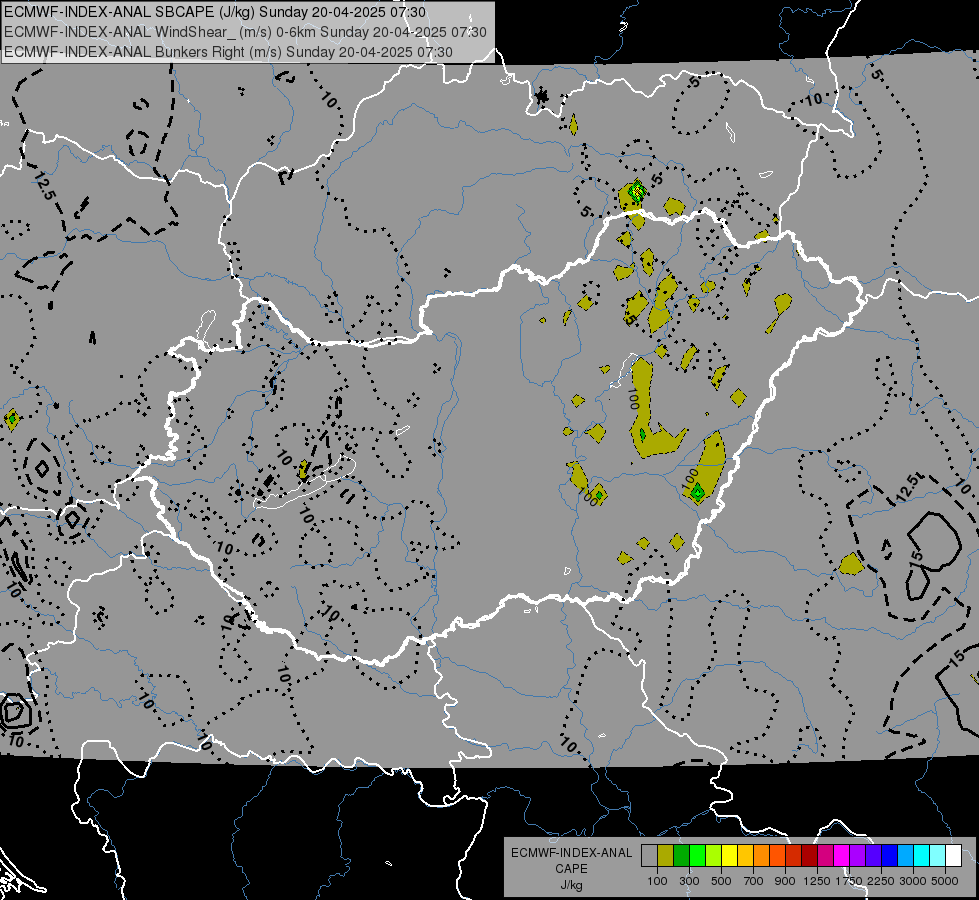This screenshot has height=900, width=979.
Task: Choose the dark maroon-red legend swatch
Action: pos(809,855)
